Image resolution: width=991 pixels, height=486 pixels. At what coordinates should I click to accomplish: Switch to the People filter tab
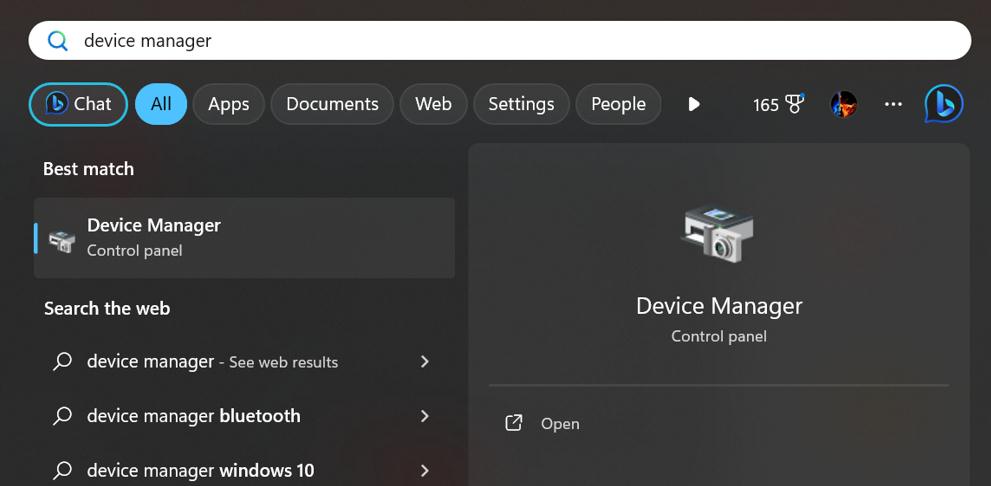click(x=618, y=104)
